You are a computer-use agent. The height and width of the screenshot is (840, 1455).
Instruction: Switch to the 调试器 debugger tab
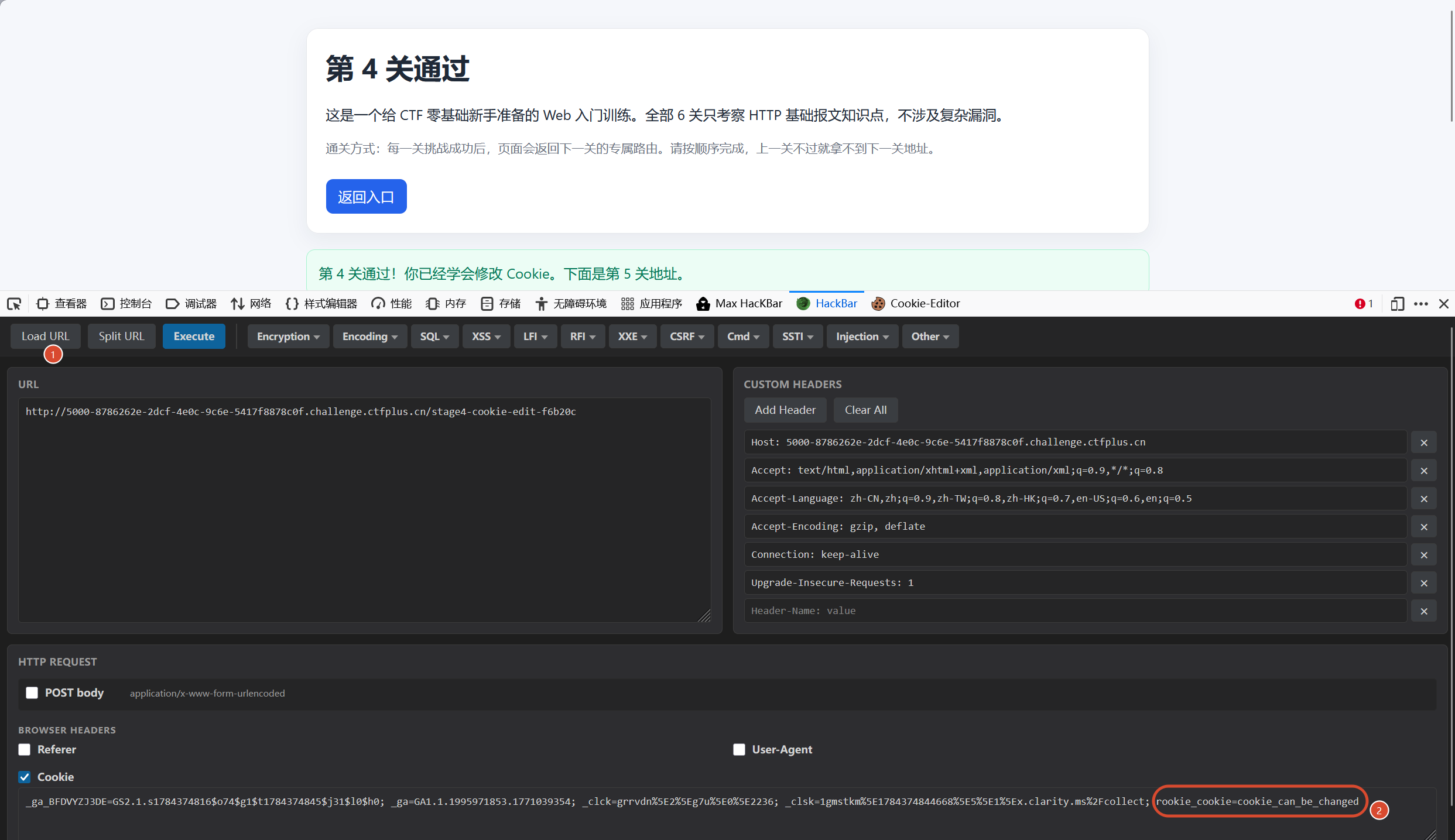coord(191,304)
